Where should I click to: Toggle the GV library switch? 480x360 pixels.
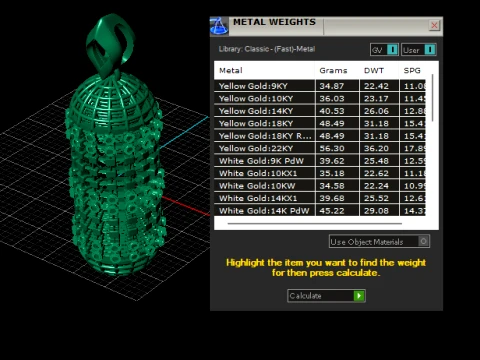point(384,50)
